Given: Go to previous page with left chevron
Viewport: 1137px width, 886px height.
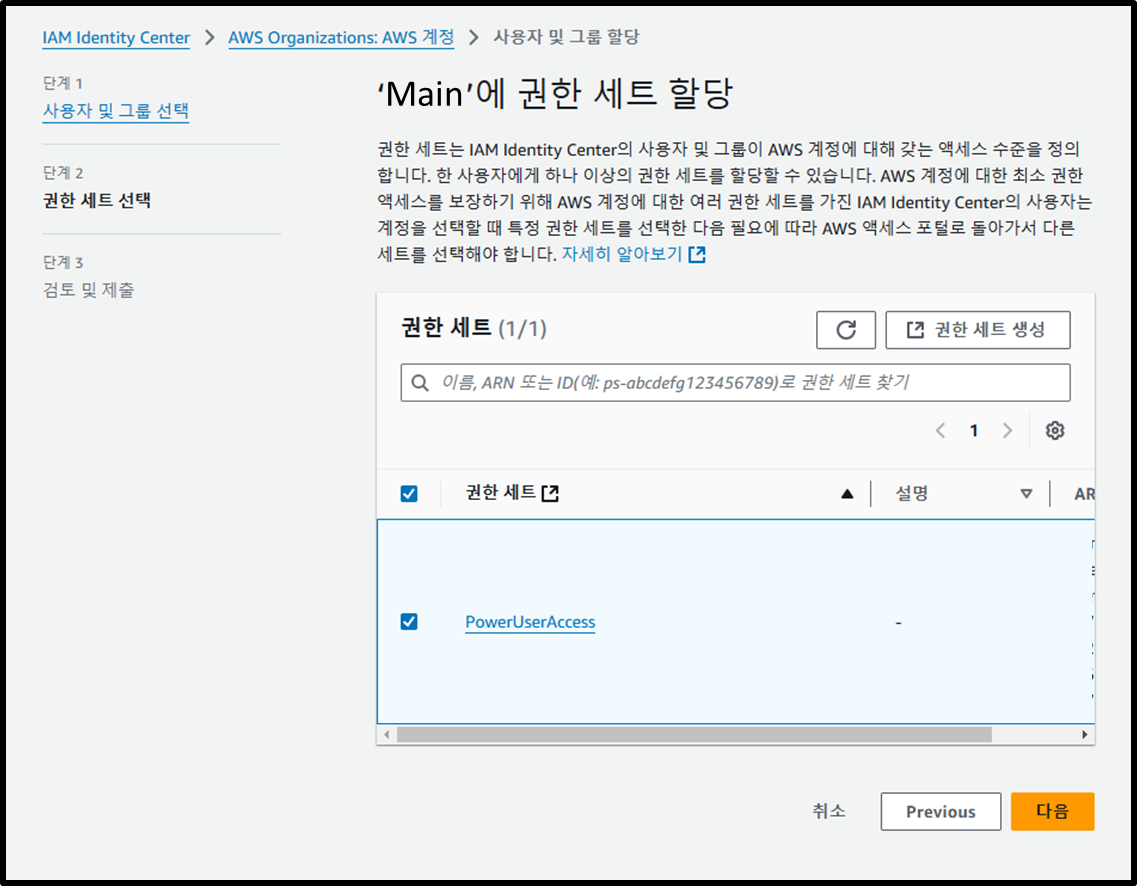Looking at the screenshot, I should point(940,431).
